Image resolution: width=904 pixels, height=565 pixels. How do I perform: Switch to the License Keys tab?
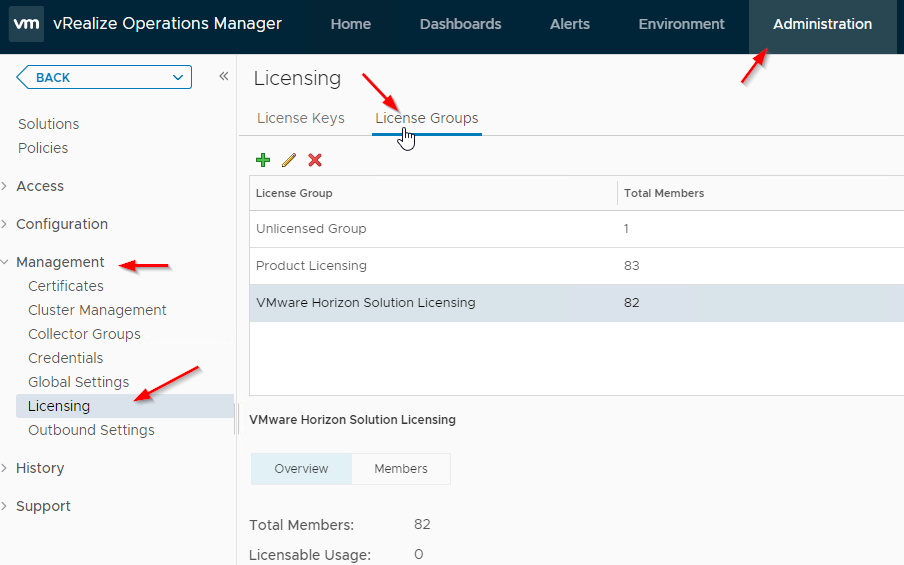[x=300, y=118]
